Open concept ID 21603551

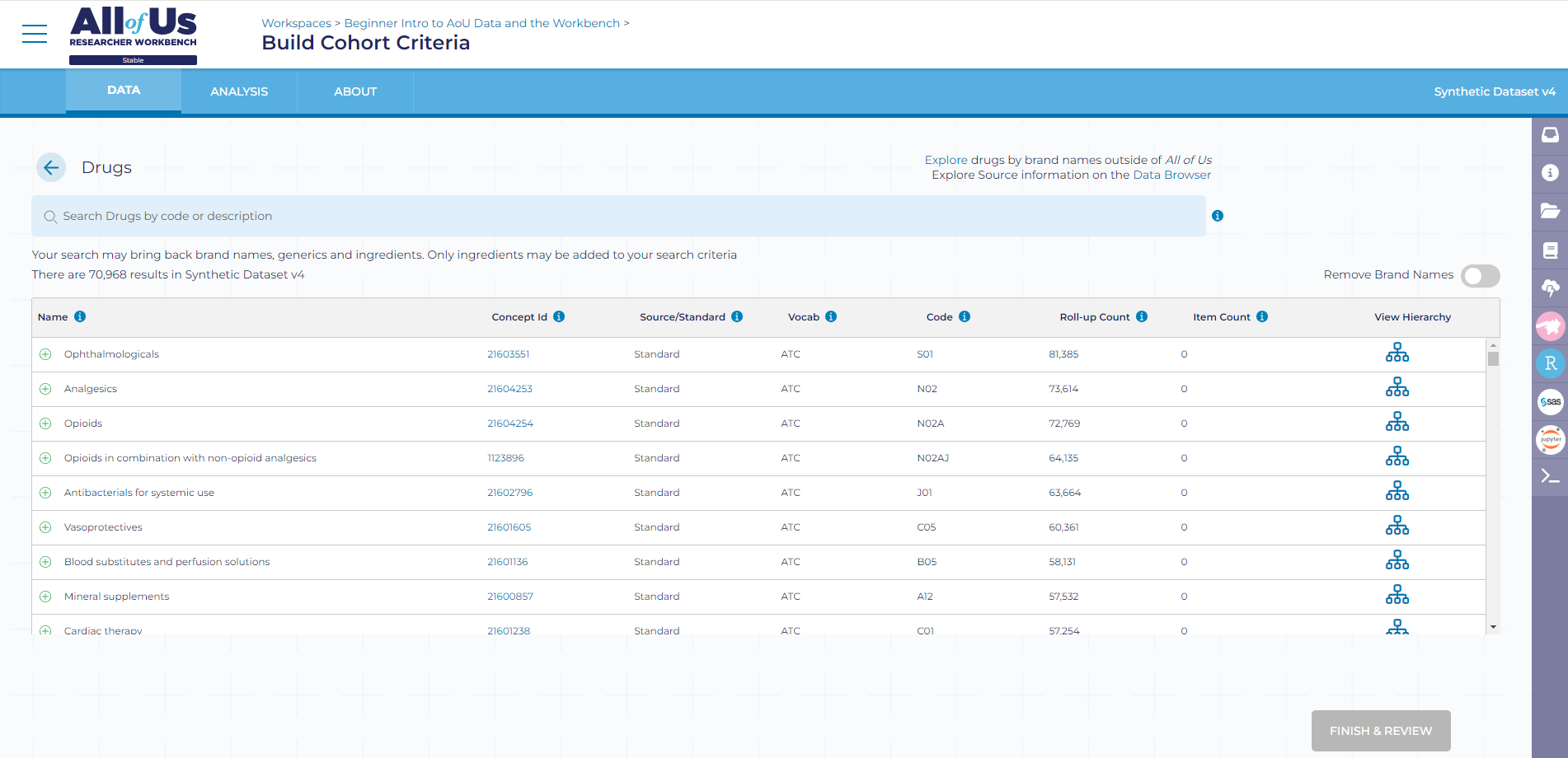[509, 354]
